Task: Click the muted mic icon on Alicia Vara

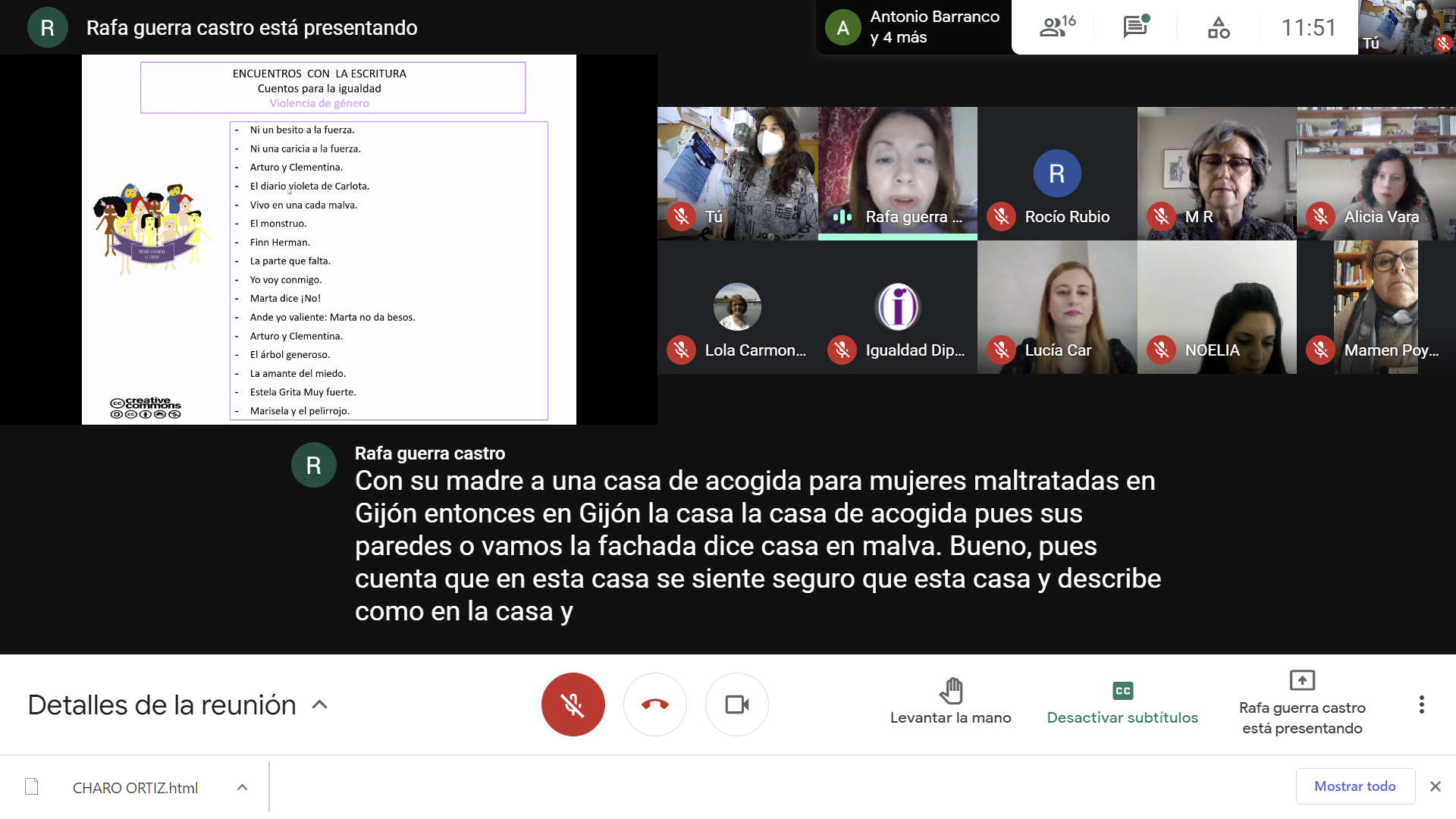Action: point(1320,217)
